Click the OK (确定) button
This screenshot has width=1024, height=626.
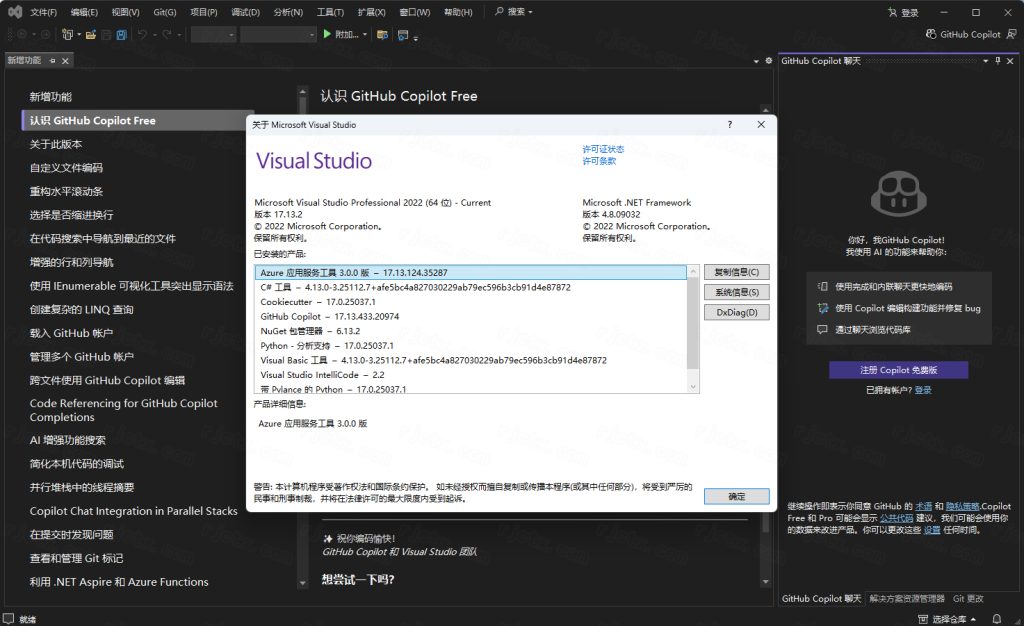pos(737,497)
